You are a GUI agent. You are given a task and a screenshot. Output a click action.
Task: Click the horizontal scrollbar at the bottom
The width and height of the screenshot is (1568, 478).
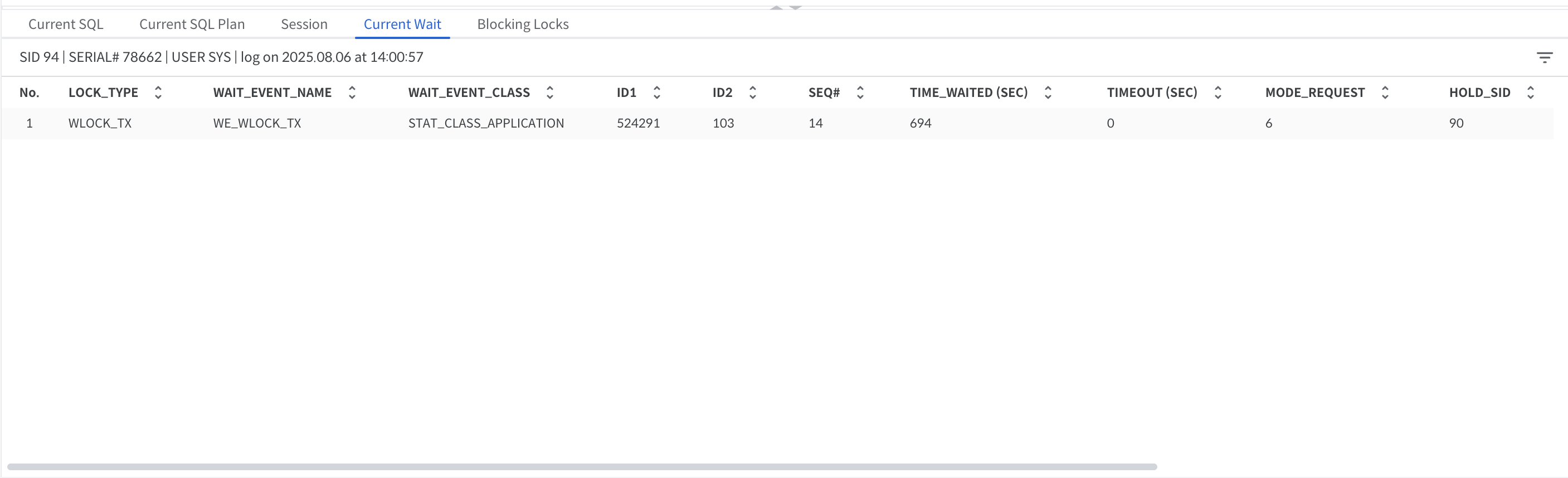pyautogui.click(x=581, y=467)
